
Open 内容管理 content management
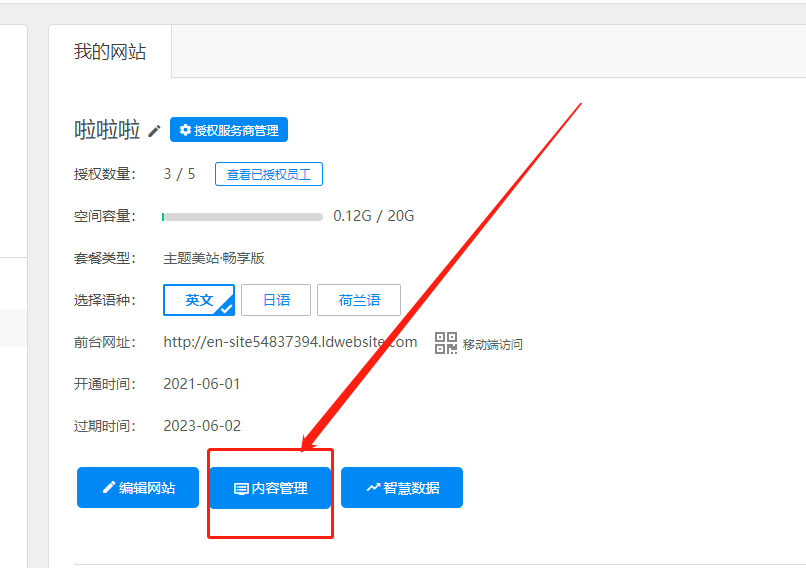(270, 488)
